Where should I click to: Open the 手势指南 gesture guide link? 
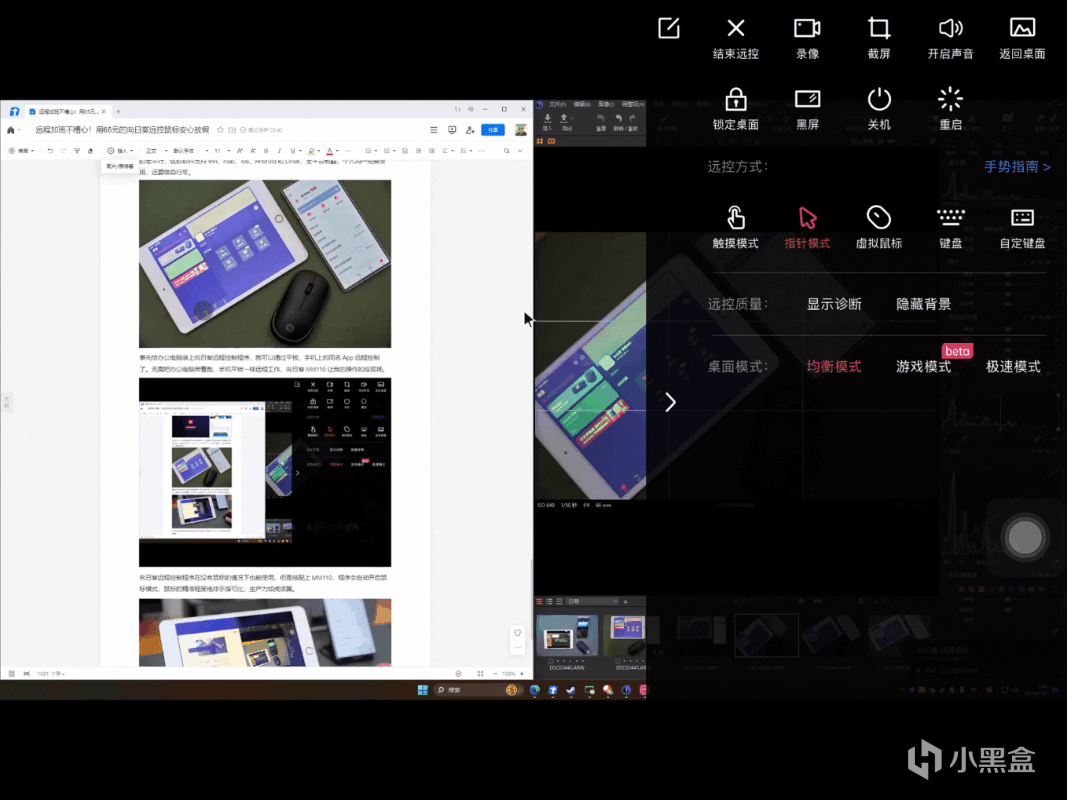coord(1017,167)
